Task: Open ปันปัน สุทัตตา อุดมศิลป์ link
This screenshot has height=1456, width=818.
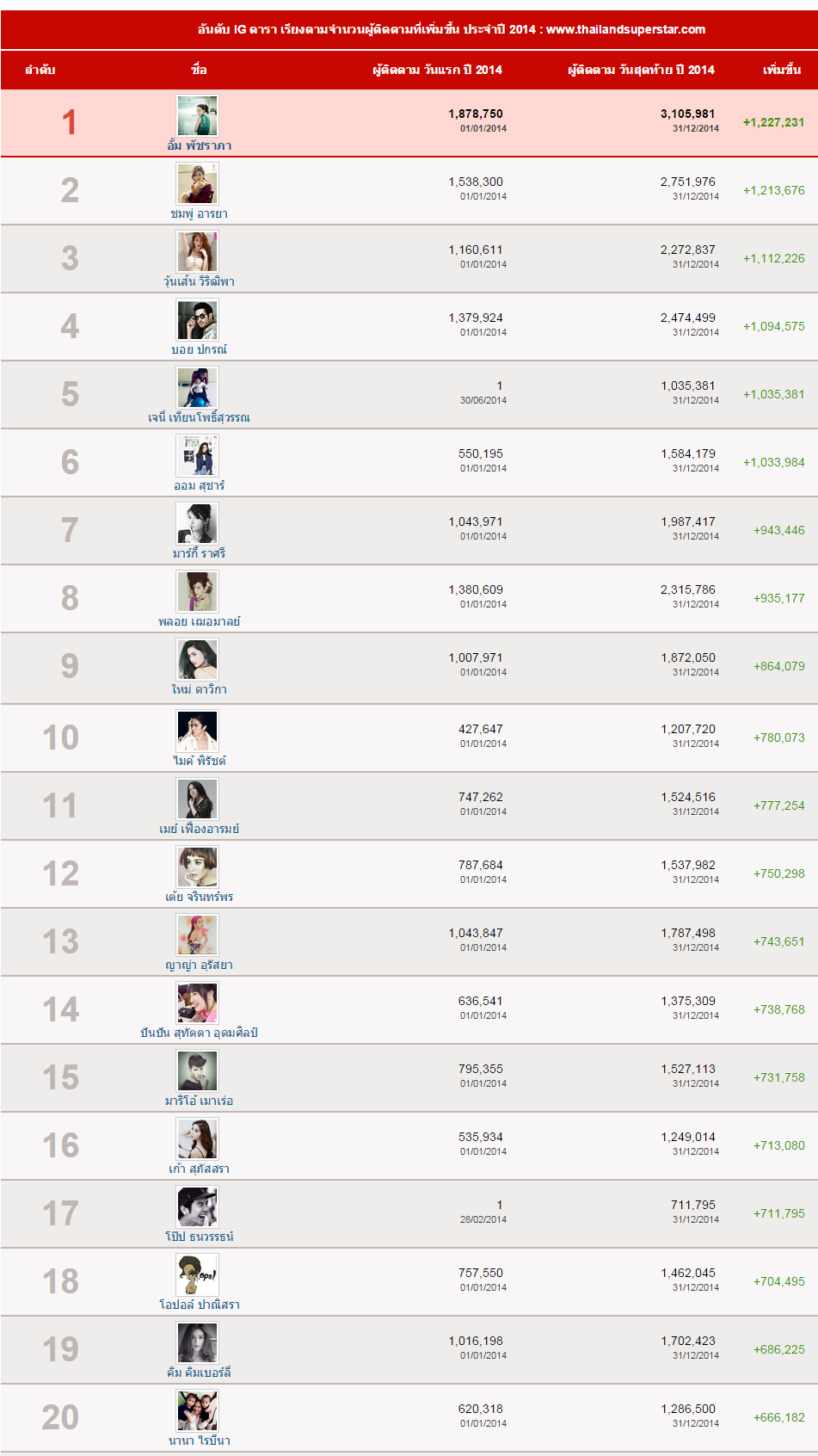Action: pyautogui.click(x=199, y=1033)
